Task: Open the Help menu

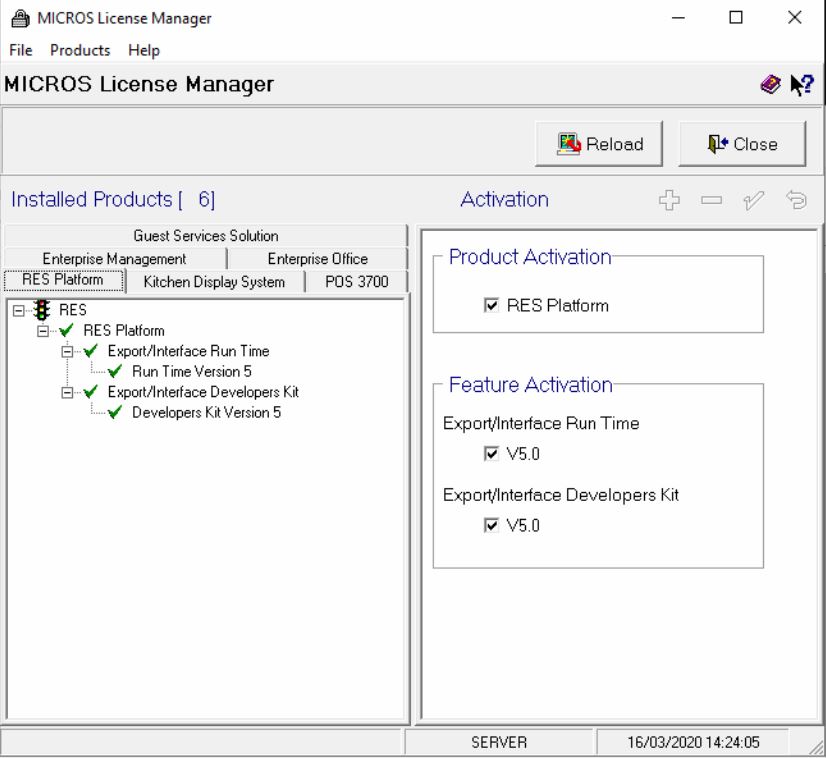Action: tap(144, 50)
